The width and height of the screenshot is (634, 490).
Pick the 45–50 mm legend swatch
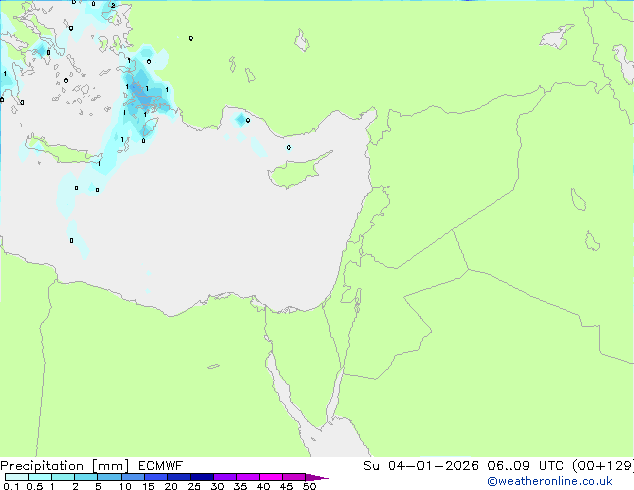tap(294, 477)
